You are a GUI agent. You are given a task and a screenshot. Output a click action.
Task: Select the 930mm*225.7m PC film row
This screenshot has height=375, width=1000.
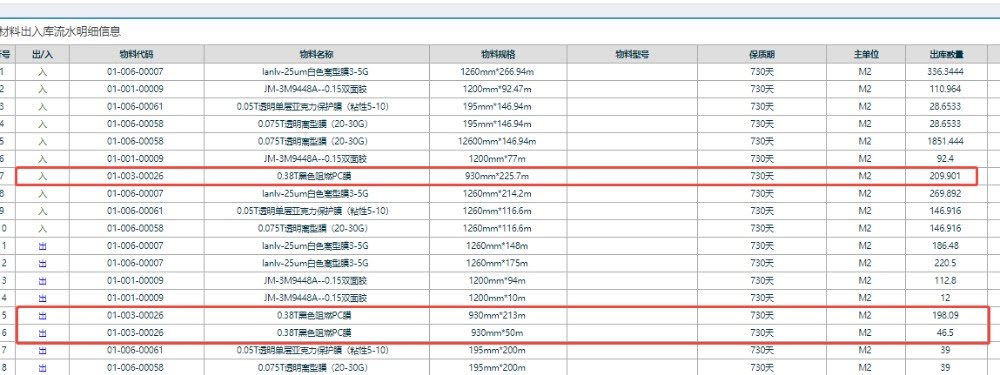pos(496,176)
